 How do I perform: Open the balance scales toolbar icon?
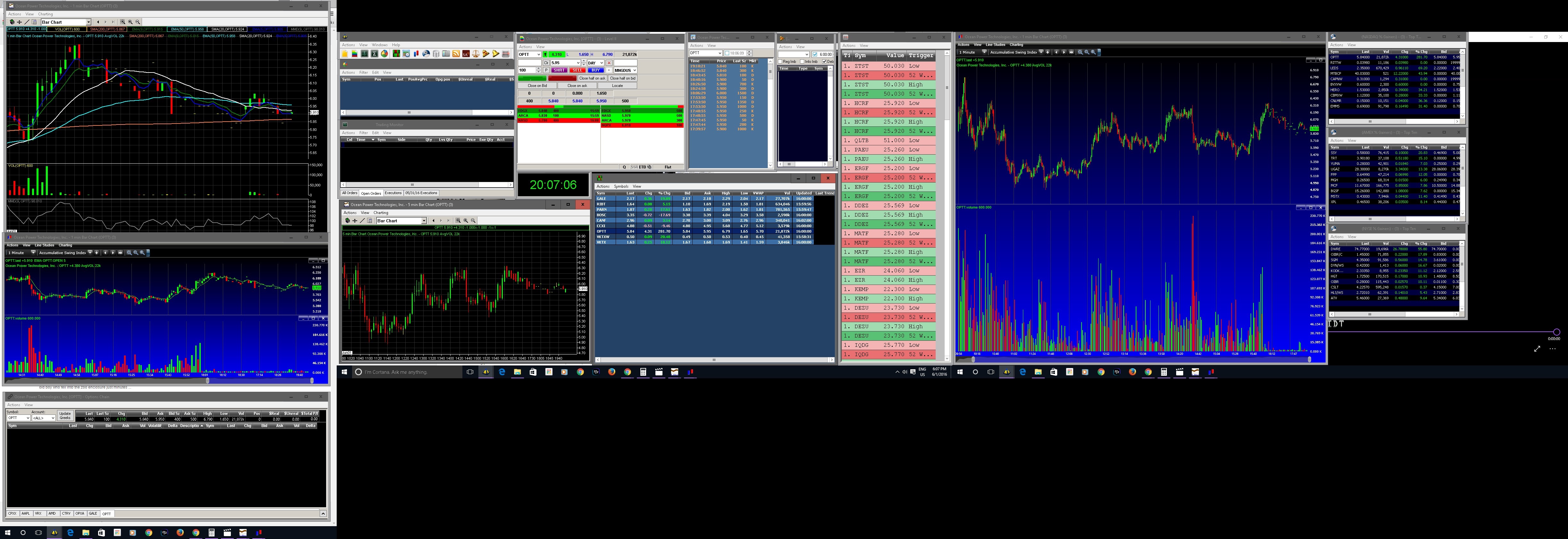point(476,54)
